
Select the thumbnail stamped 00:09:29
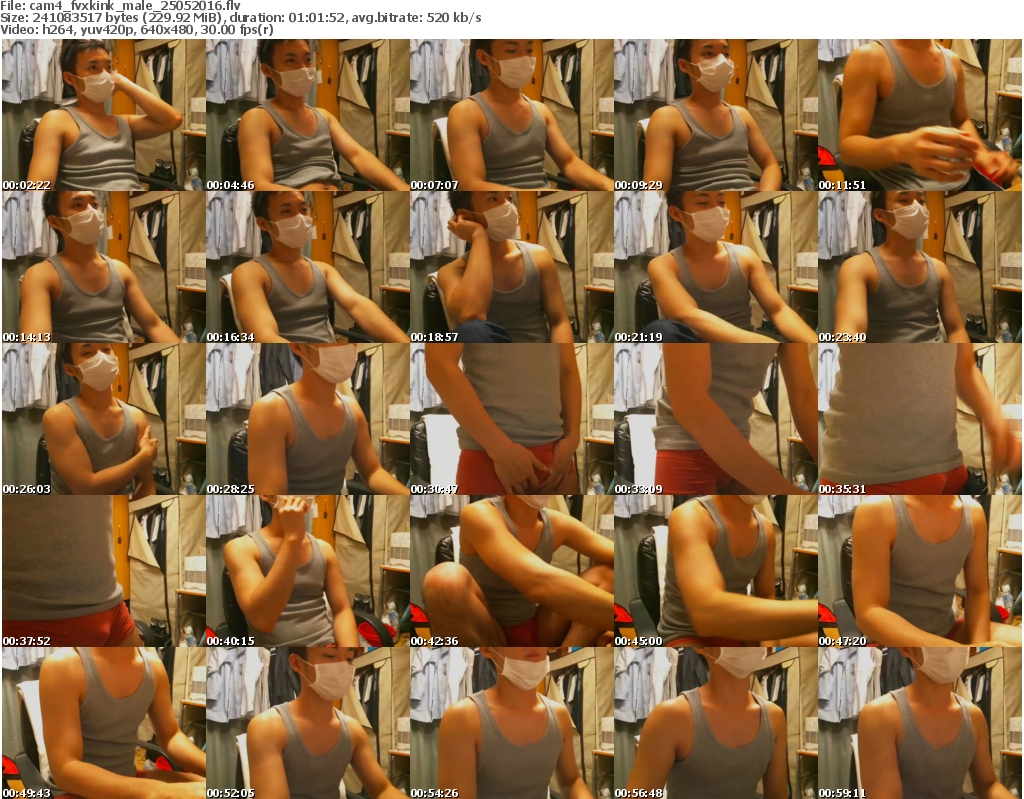(715, 115)
